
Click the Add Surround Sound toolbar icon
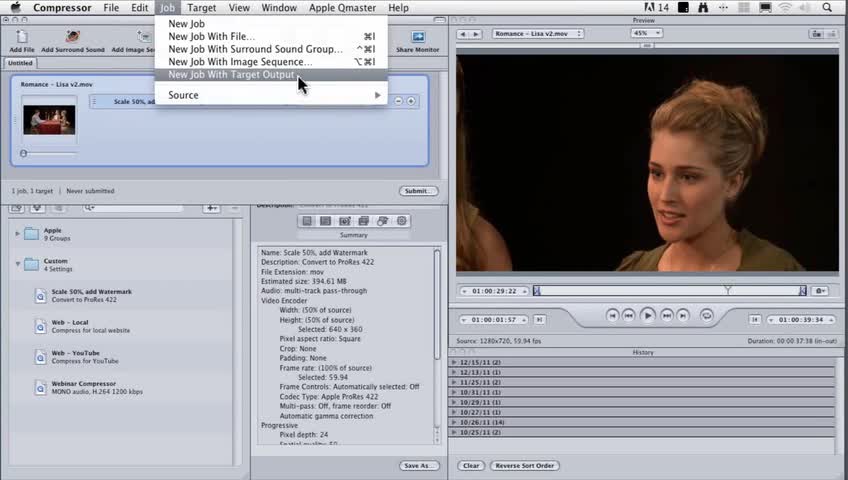click(x=72, y=41)
